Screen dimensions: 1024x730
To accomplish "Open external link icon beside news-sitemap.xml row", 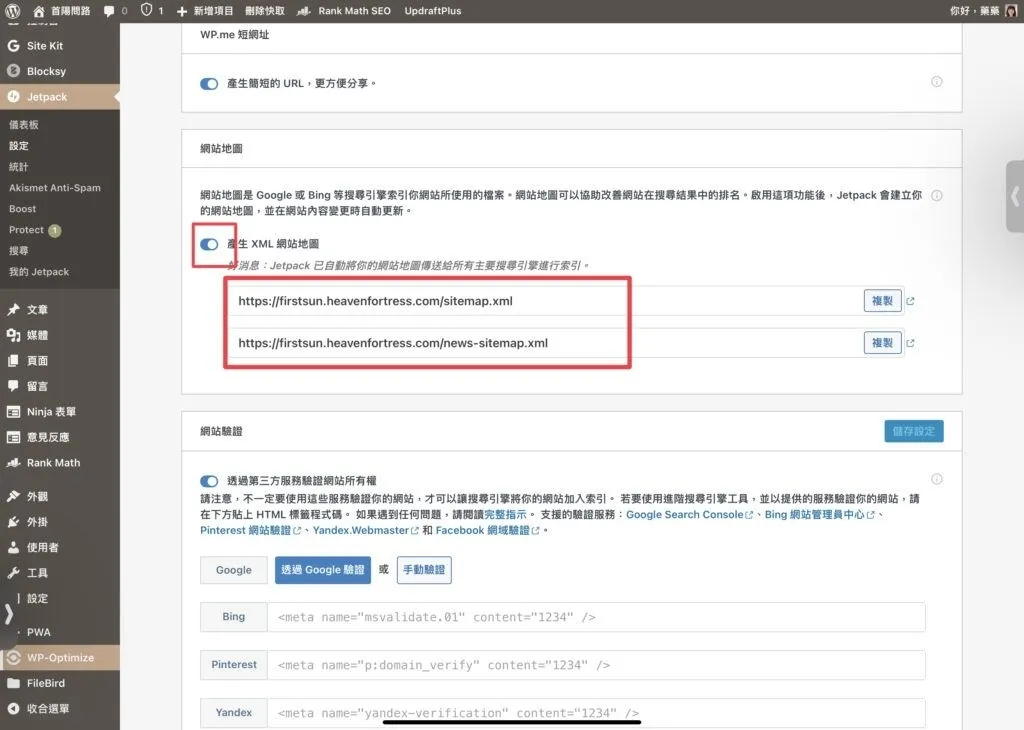I will click(x=910, y=343).
